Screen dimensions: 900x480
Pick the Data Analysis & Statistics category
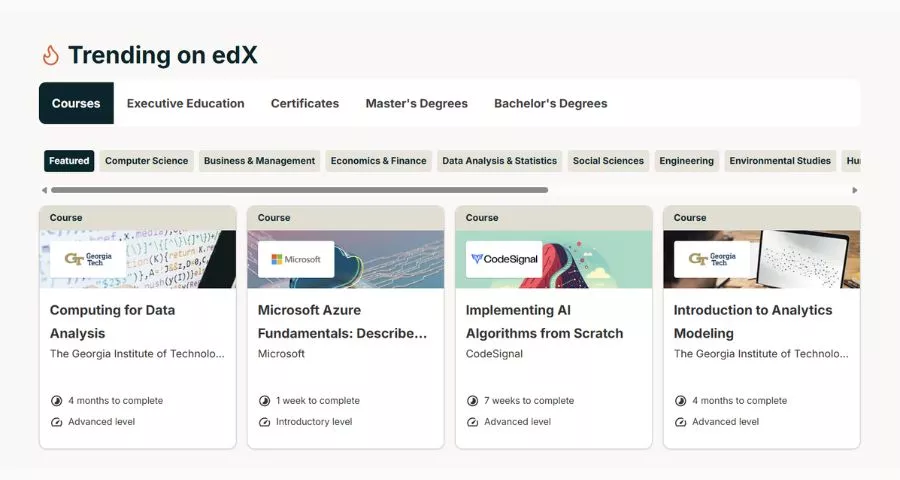[499, 161]
